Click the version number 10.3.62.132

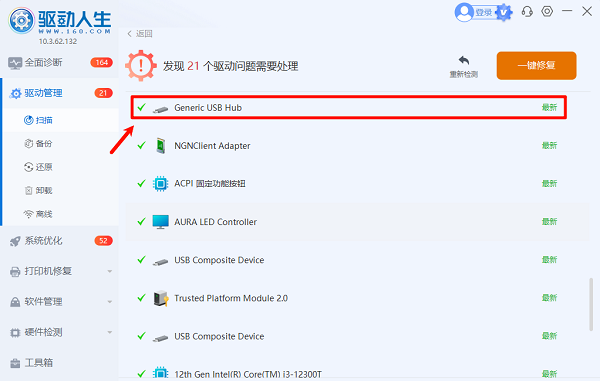pos(58,41)
